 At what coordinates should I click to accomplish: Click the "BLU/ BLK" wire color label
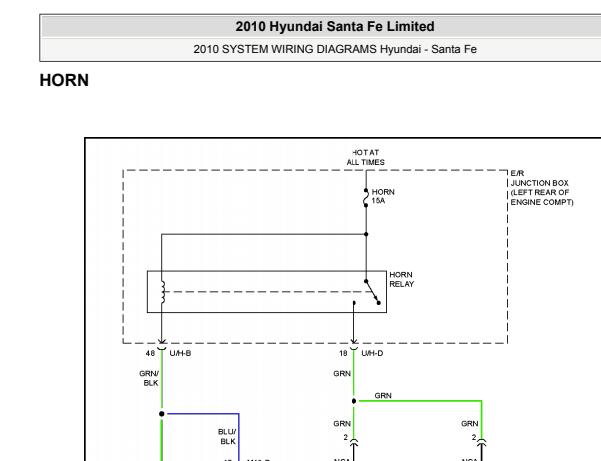pyautogui.click(x=227, y=436)
